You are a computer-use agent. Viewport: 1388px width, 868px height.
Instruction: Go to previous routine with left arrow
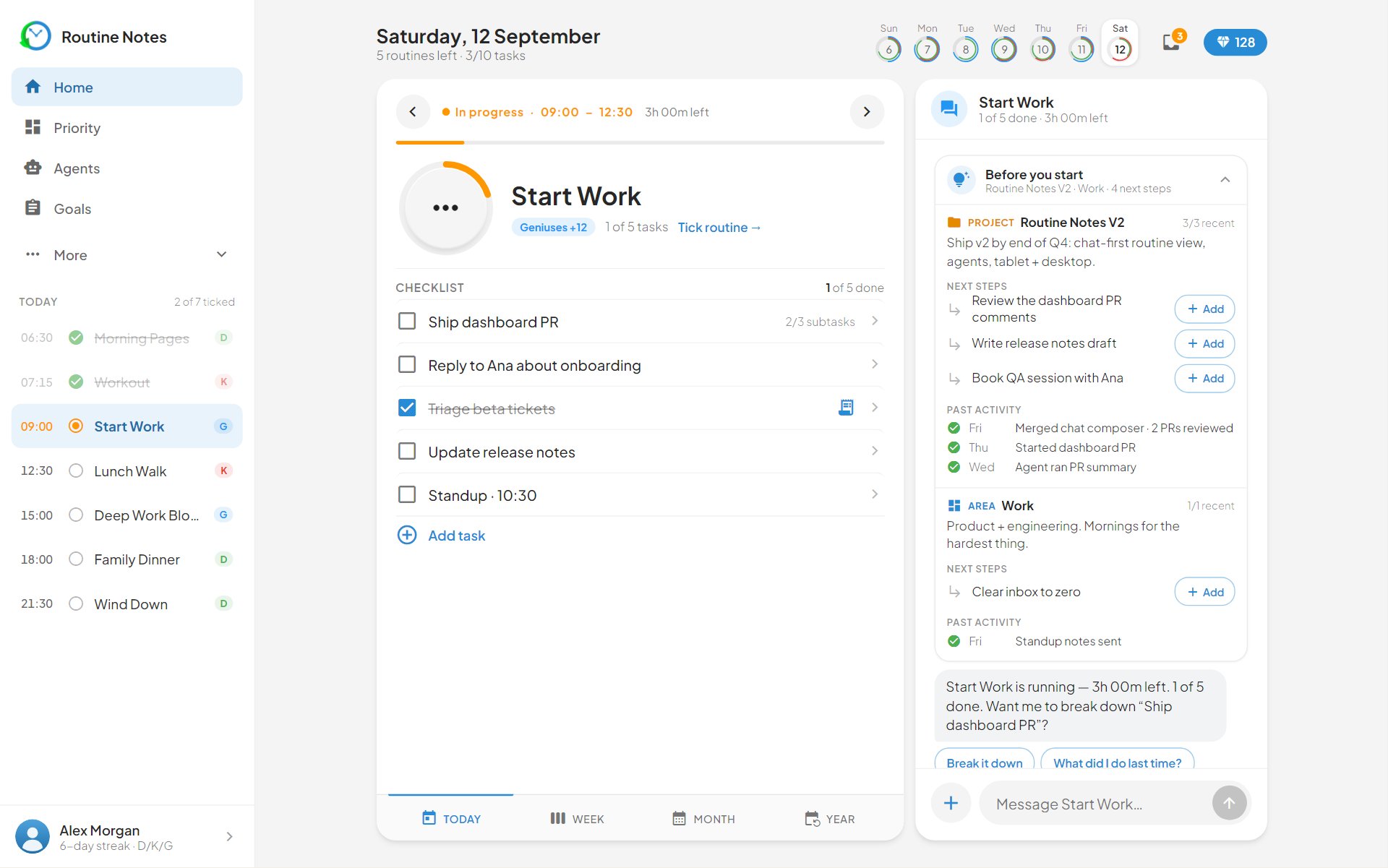pos(413,111)
